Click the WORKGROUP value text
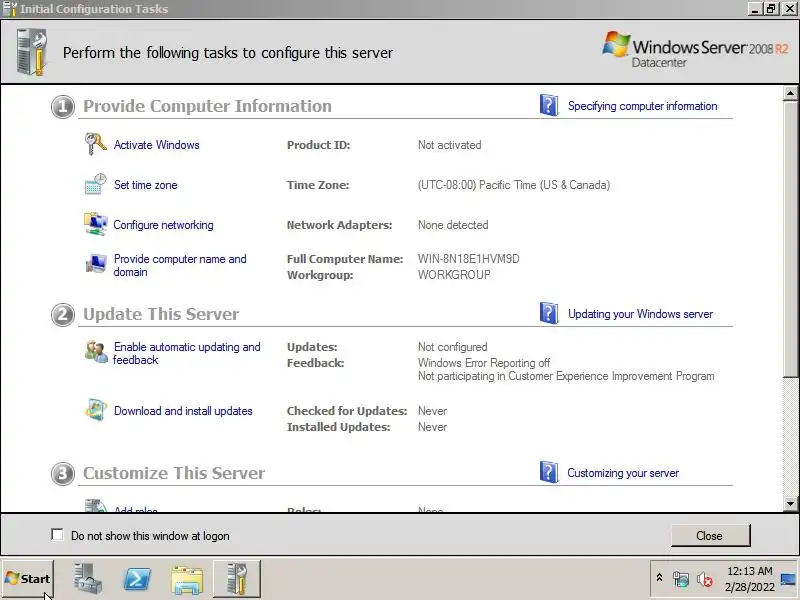Image resolution: width=800 pixels, height=600 pixels. [454, 274]
